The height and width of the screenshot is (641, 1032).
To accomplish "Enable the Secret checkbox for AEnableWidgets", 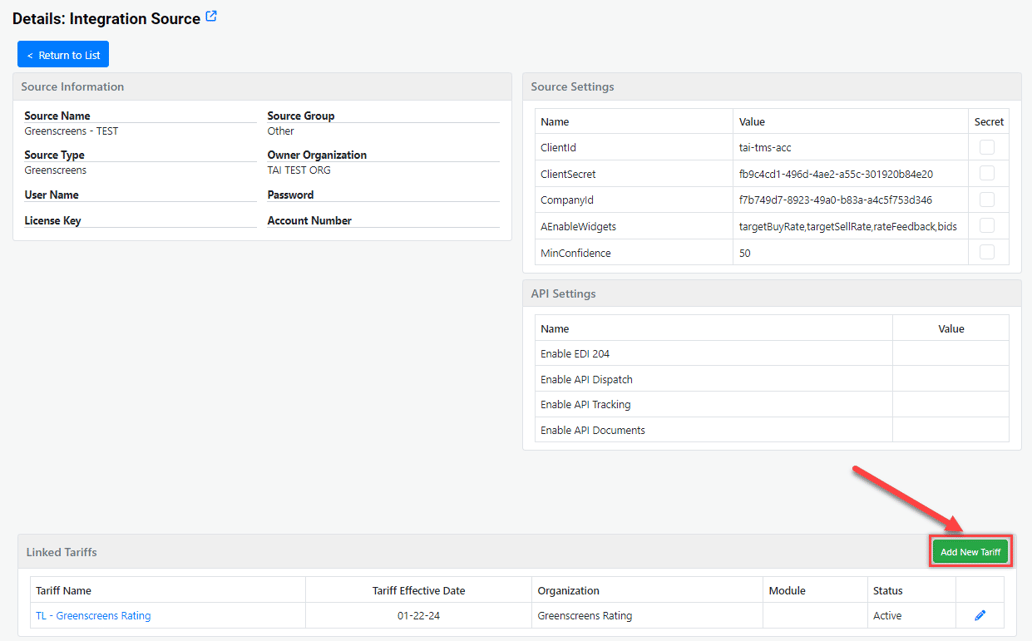I will coord(987,226).
